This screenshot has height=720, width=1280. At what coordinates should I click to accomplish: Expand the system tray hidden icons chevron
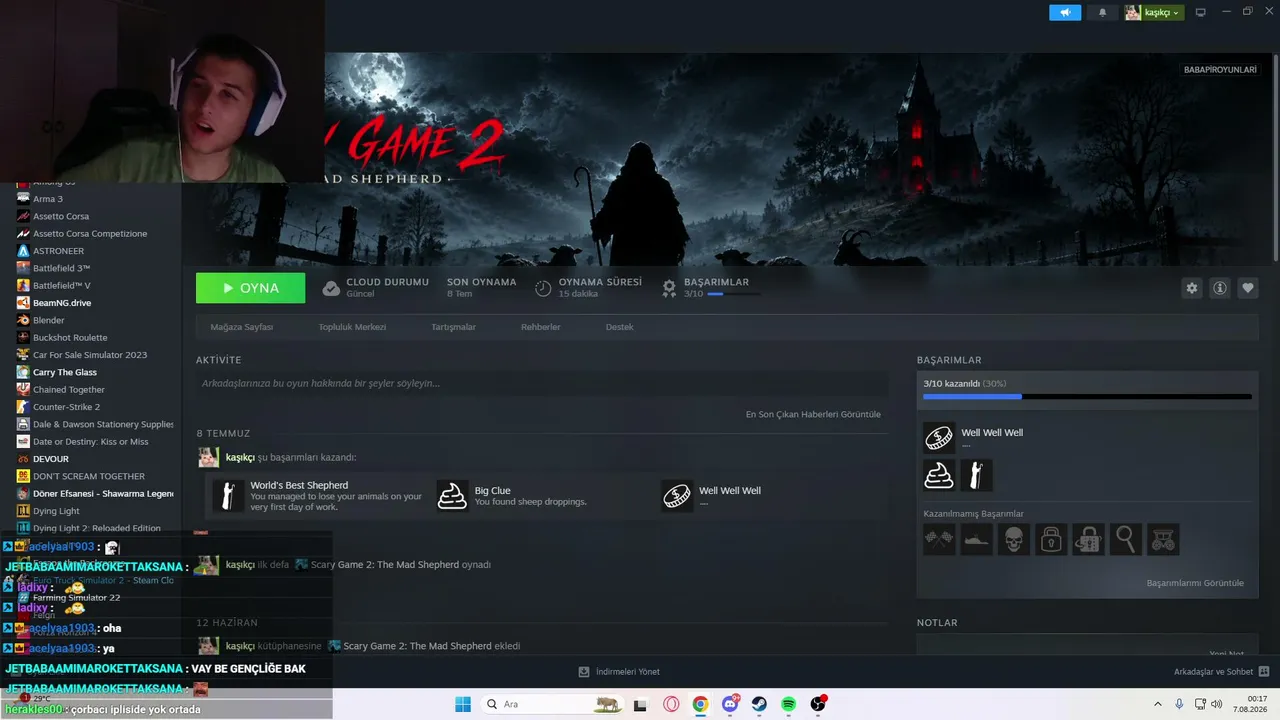(1158, 704)
